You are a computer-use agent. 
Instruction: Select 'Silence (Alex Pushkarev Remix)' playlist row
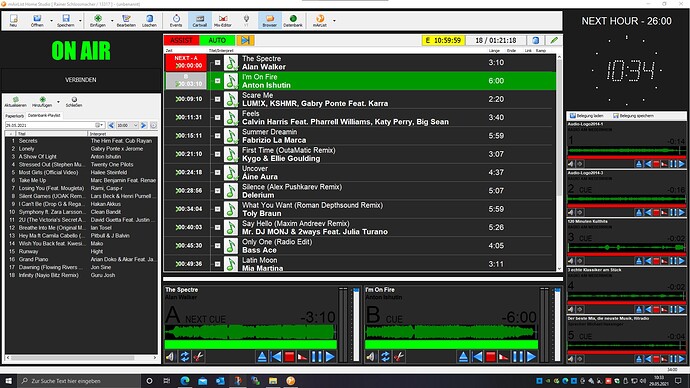point(360,191)
